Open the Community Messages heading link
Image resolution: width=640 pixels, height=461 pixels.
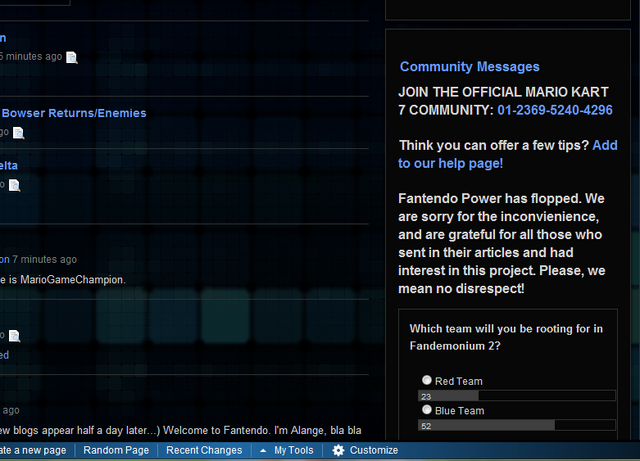pos(469,67)
